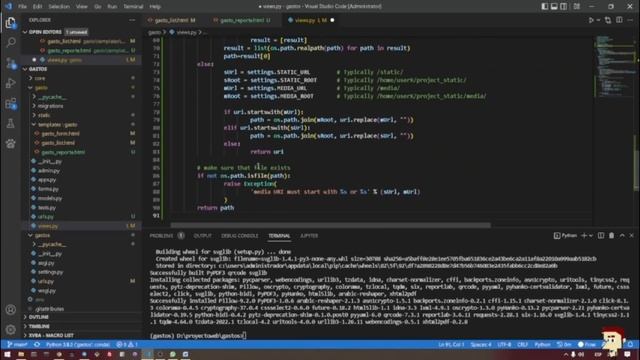
Task: Open the Explorer view in activity bar
Action: [x=11, y=23]
